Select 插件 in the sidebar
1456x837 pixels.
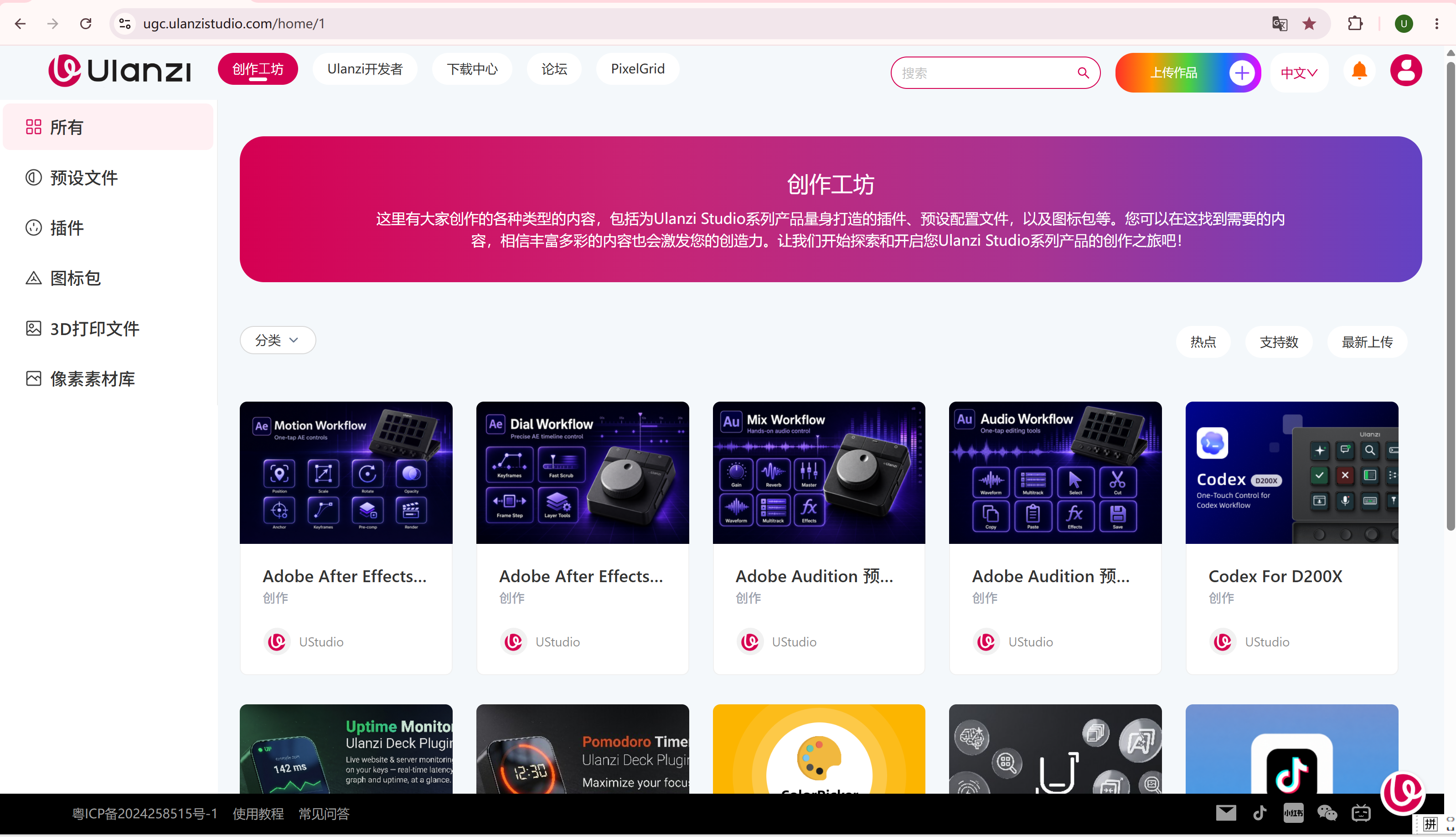108,227
